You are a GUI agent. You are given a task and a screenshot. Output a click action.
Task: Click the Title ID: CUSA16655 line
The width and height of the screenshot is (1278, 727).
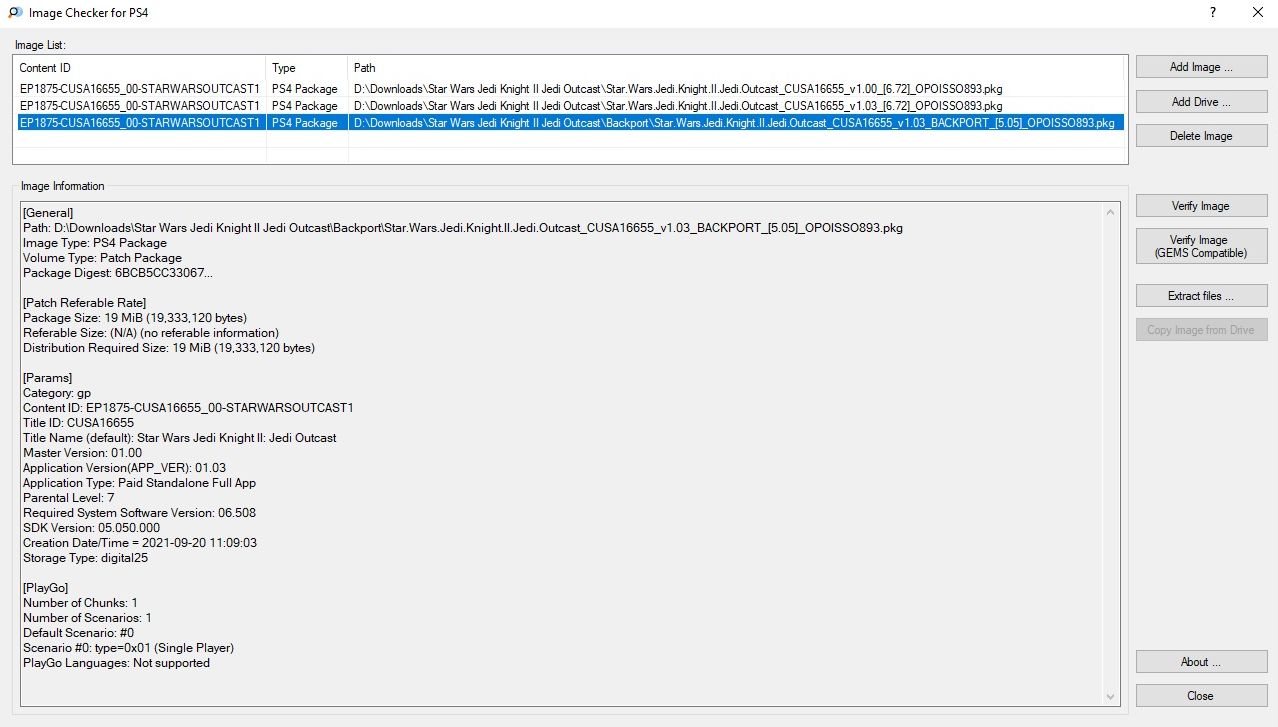78,423
